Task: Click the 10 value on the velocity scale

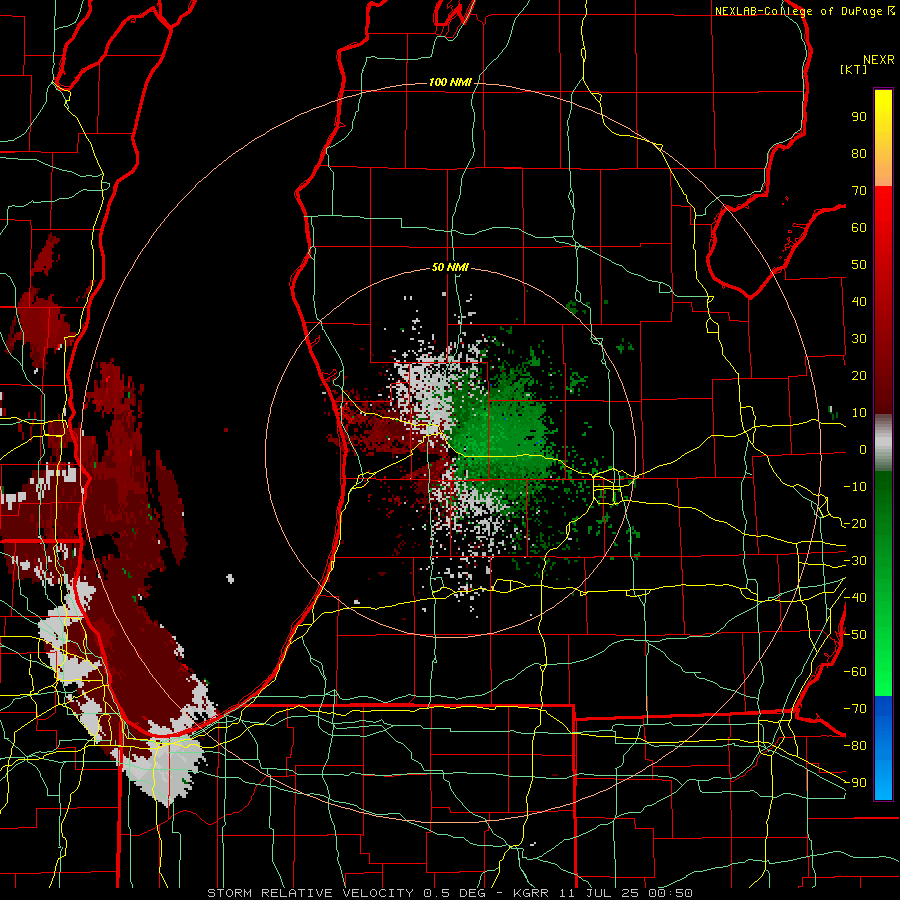Action: (x=859, y=413)
